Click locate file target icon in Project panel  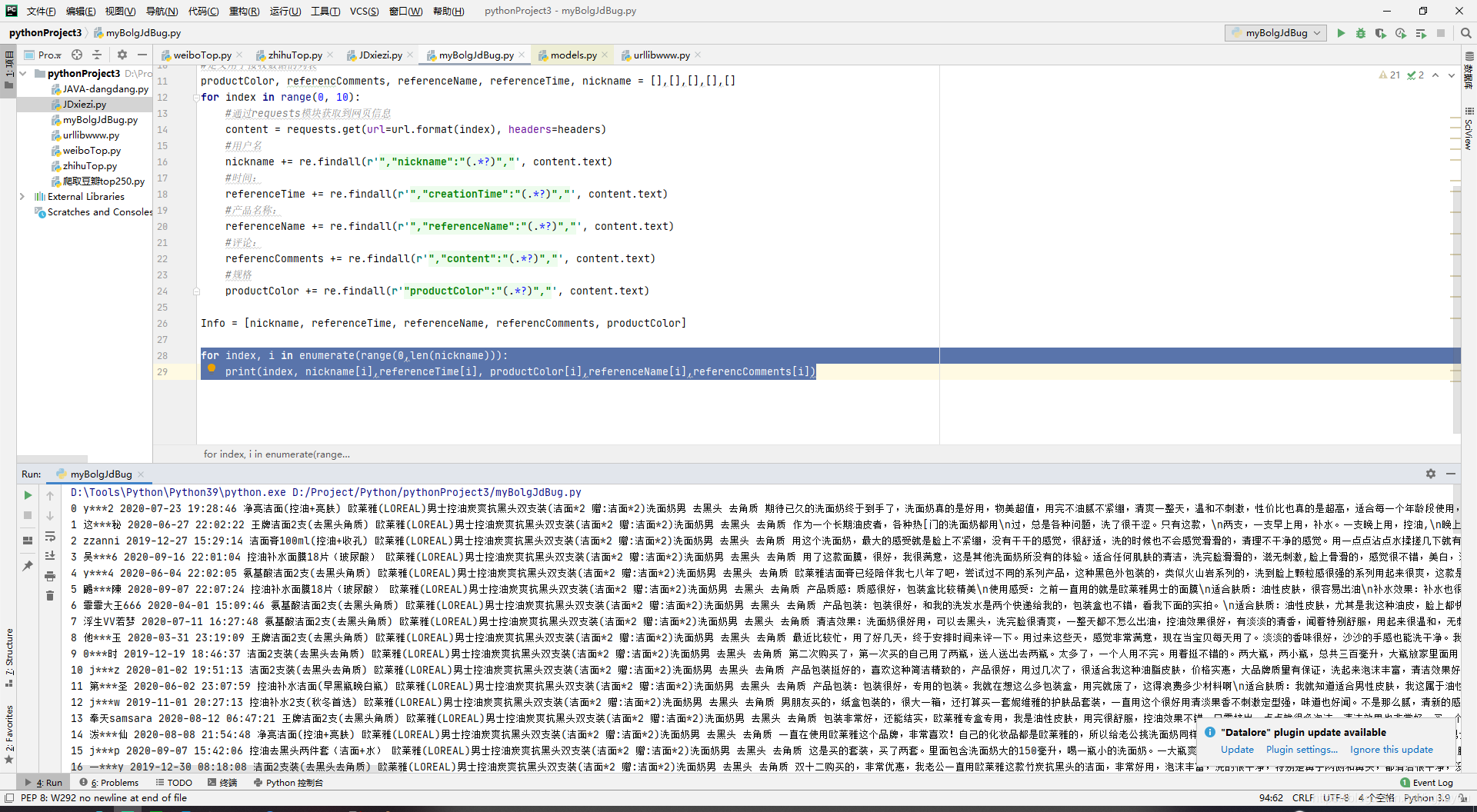click(77, 55)
